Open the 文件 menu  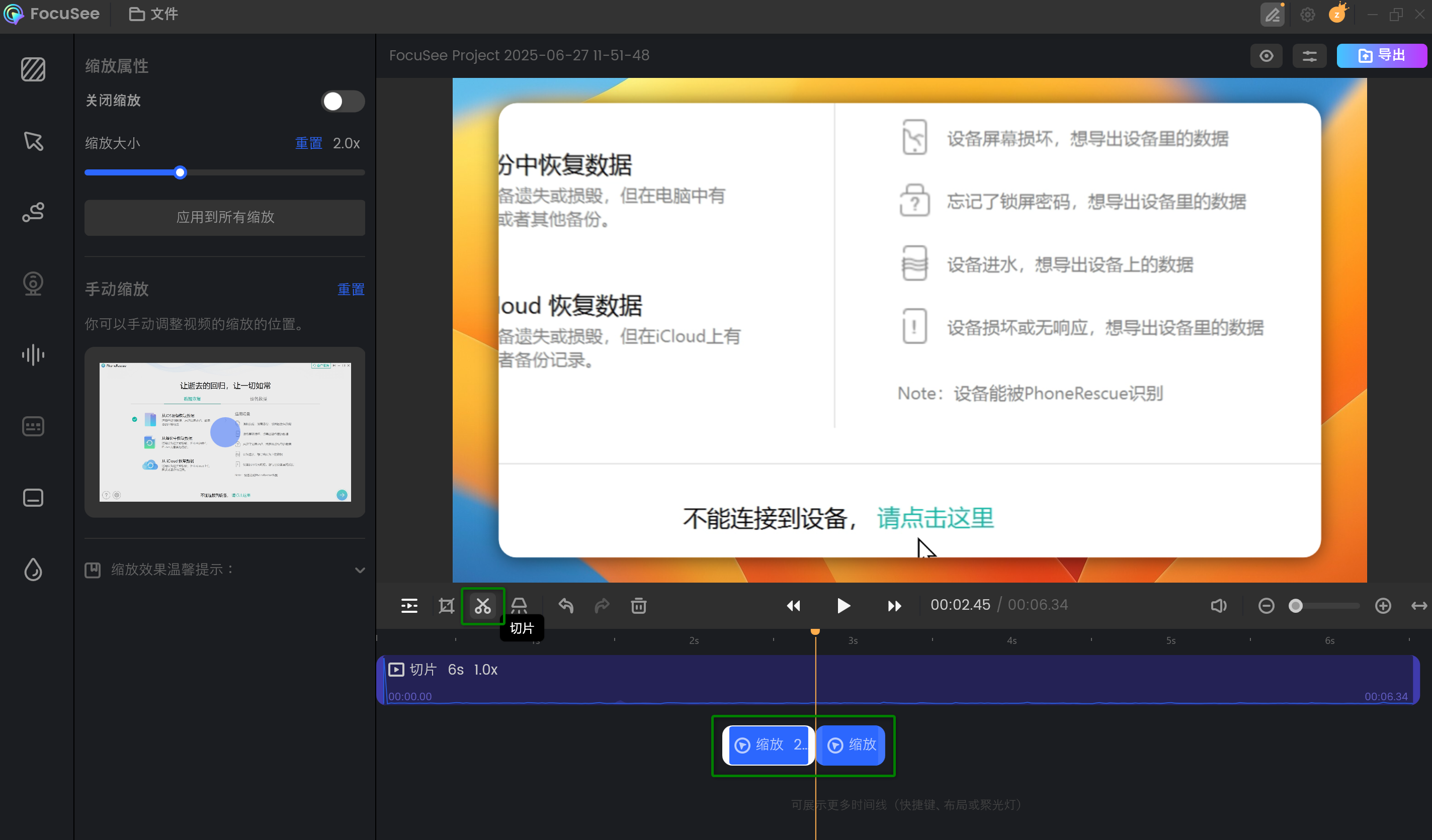click(x=153, y=14)
